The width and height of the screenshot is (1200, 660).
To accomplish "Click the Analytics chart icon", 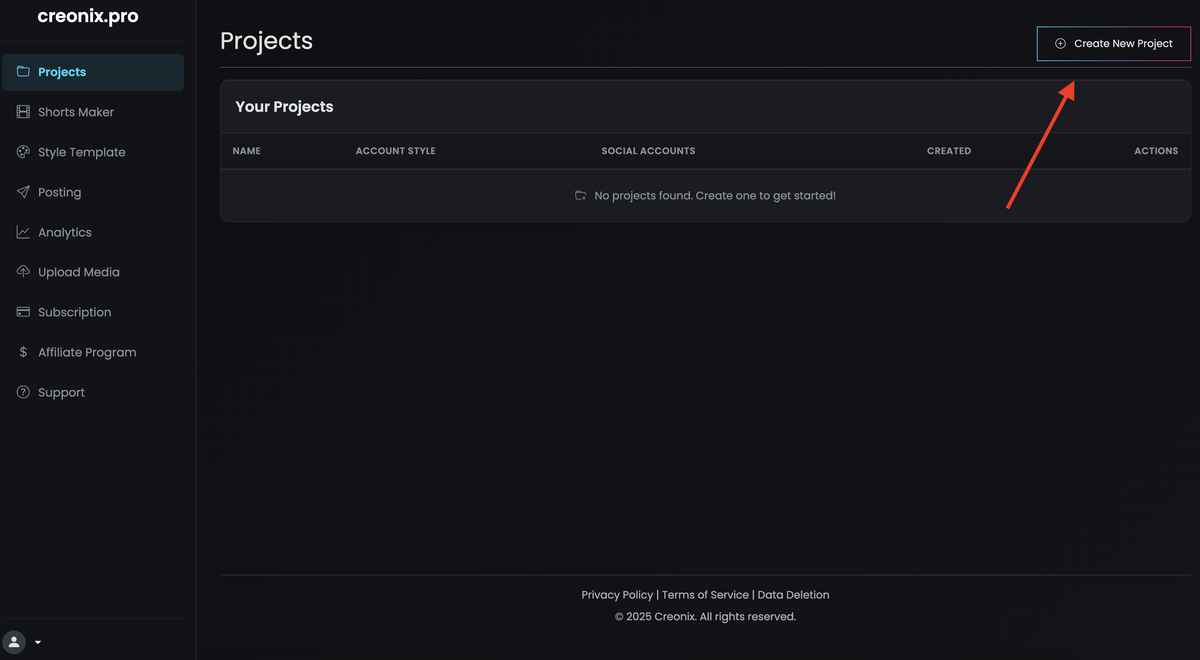I will 23,232.
